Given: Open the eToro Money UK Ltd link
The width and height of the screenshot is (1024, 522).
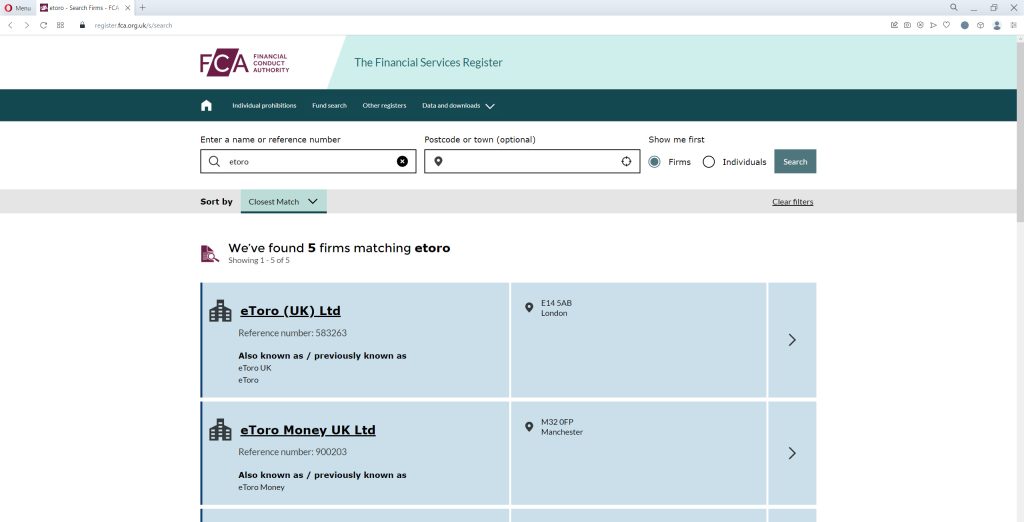Looking at the screenshot, I should pos(308,430).
